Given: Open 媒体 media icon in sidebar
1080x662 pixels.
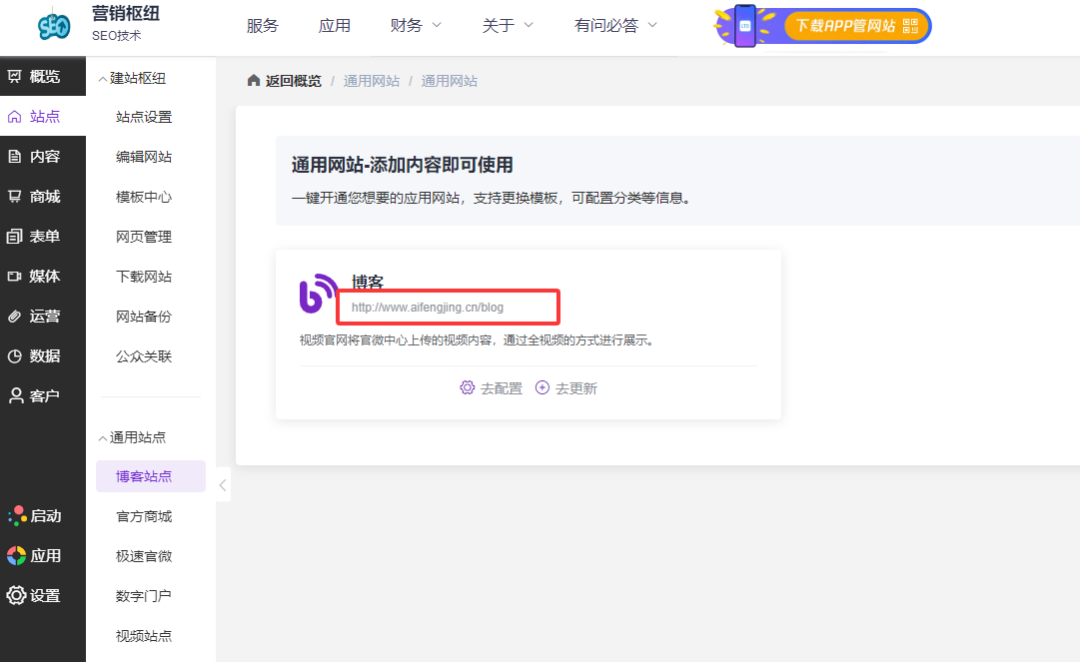Looking at the screenshot, I should tap(14, 276).
